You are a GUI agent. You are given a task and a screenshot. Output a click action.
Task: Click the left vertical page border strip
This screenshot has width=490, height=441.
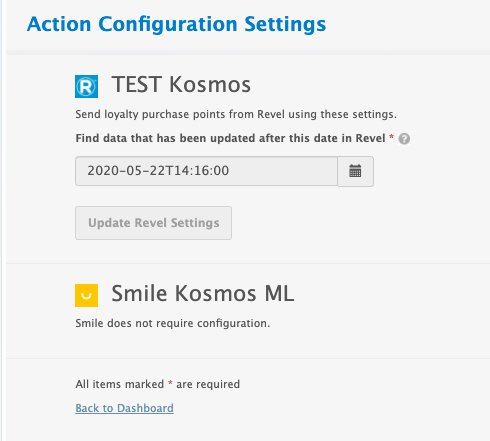click(x=2, y=220)
